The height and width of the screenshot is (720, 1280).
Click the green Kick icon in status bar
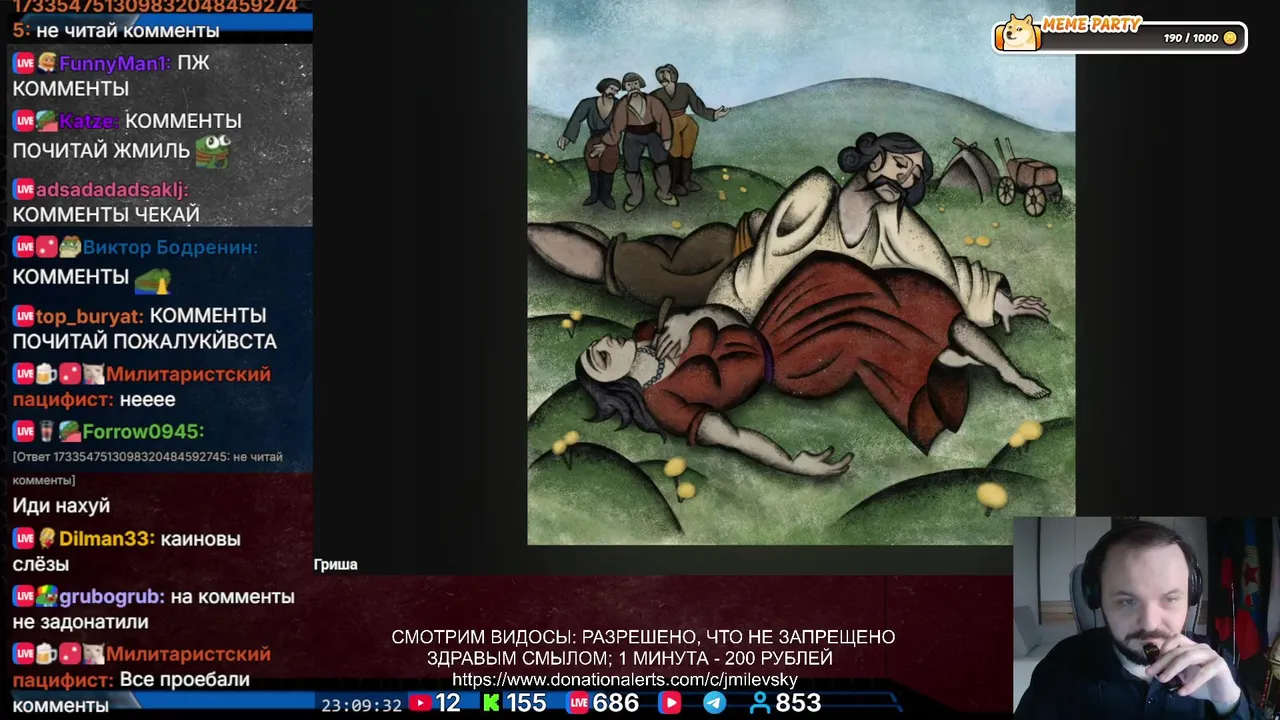click(491, 704)
